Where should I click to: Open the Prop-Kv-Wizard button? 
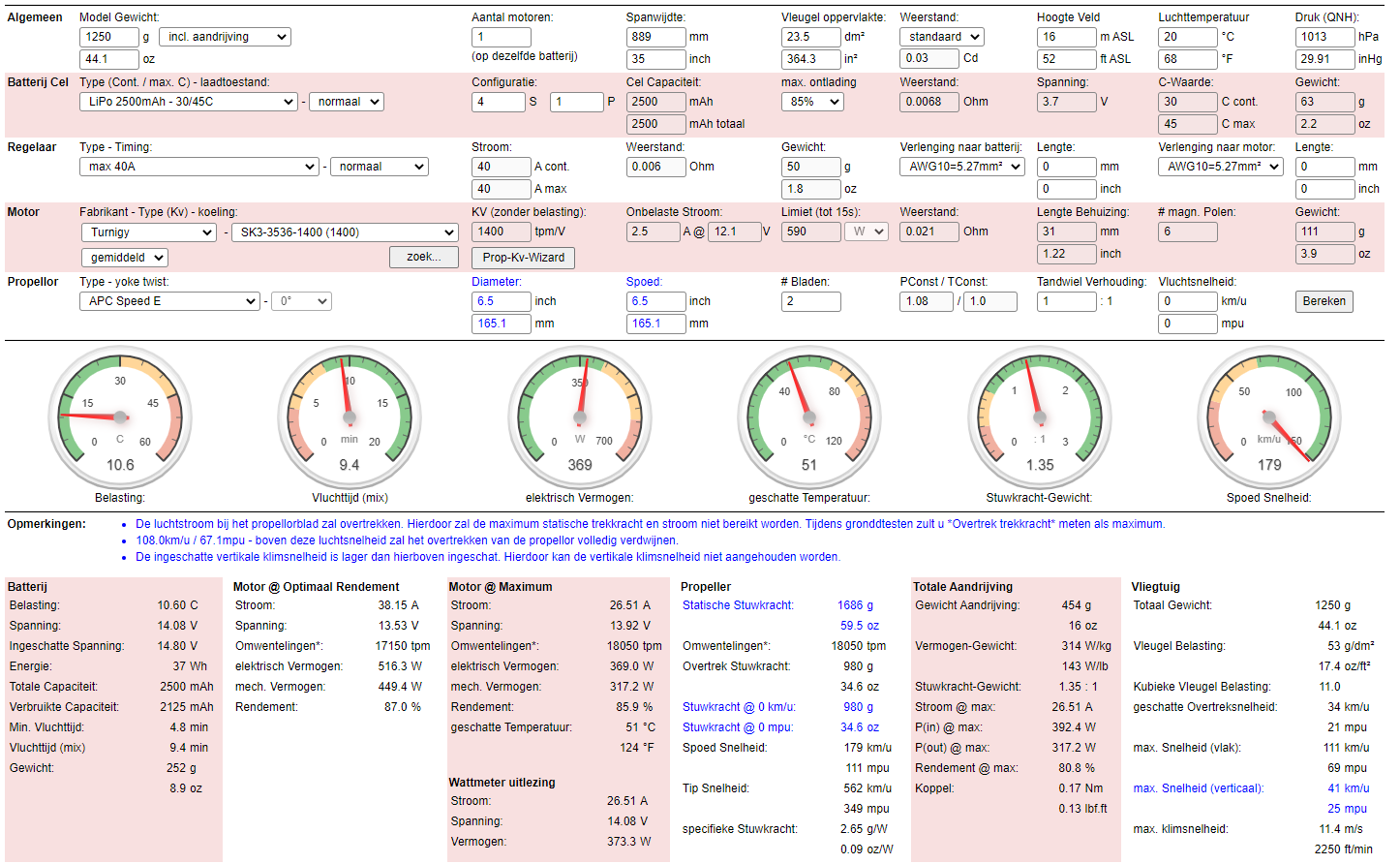tap(523, 258)
